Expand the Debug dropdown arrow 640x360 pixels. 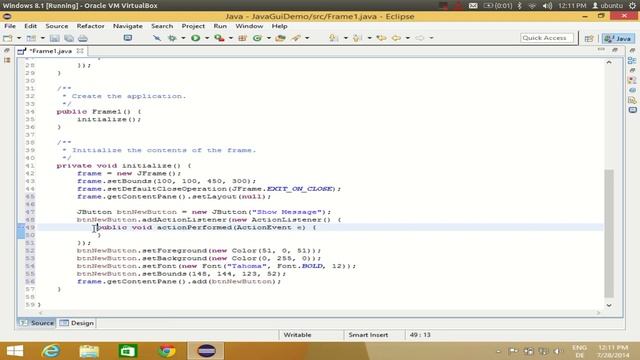tap(183, 38)
